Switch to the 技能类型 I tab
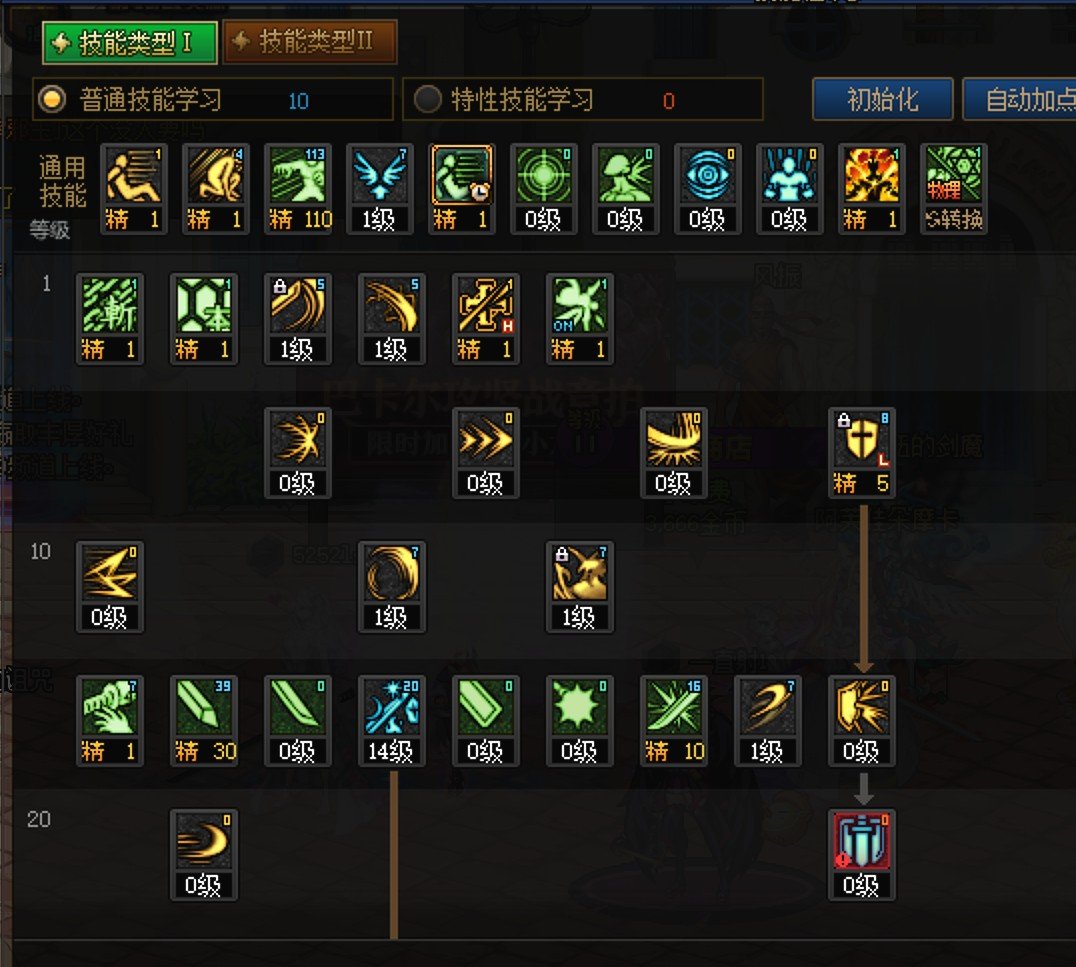 pos(130,43)
